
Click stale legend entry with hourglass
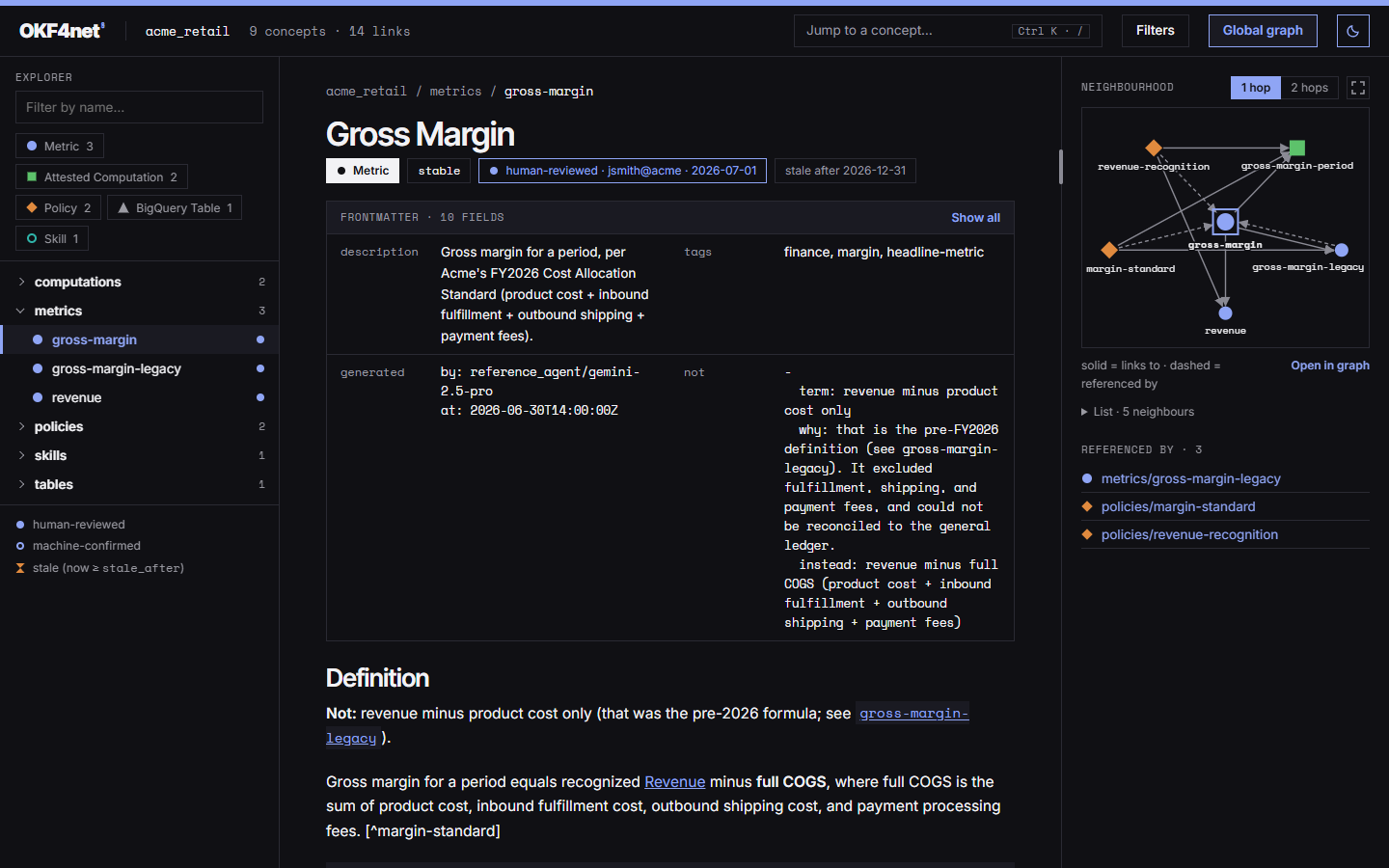click(99, 568)
